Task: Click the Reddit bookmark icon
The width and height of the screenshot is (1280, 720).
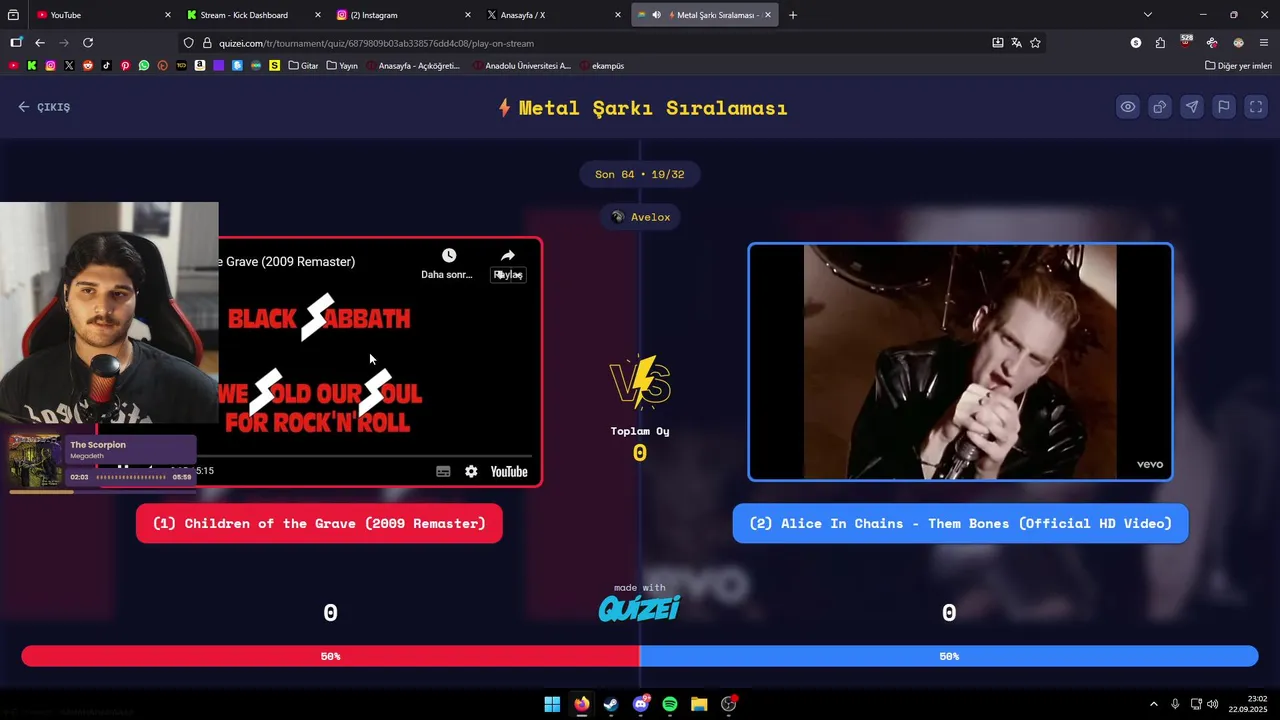Action: pos(88,66)
